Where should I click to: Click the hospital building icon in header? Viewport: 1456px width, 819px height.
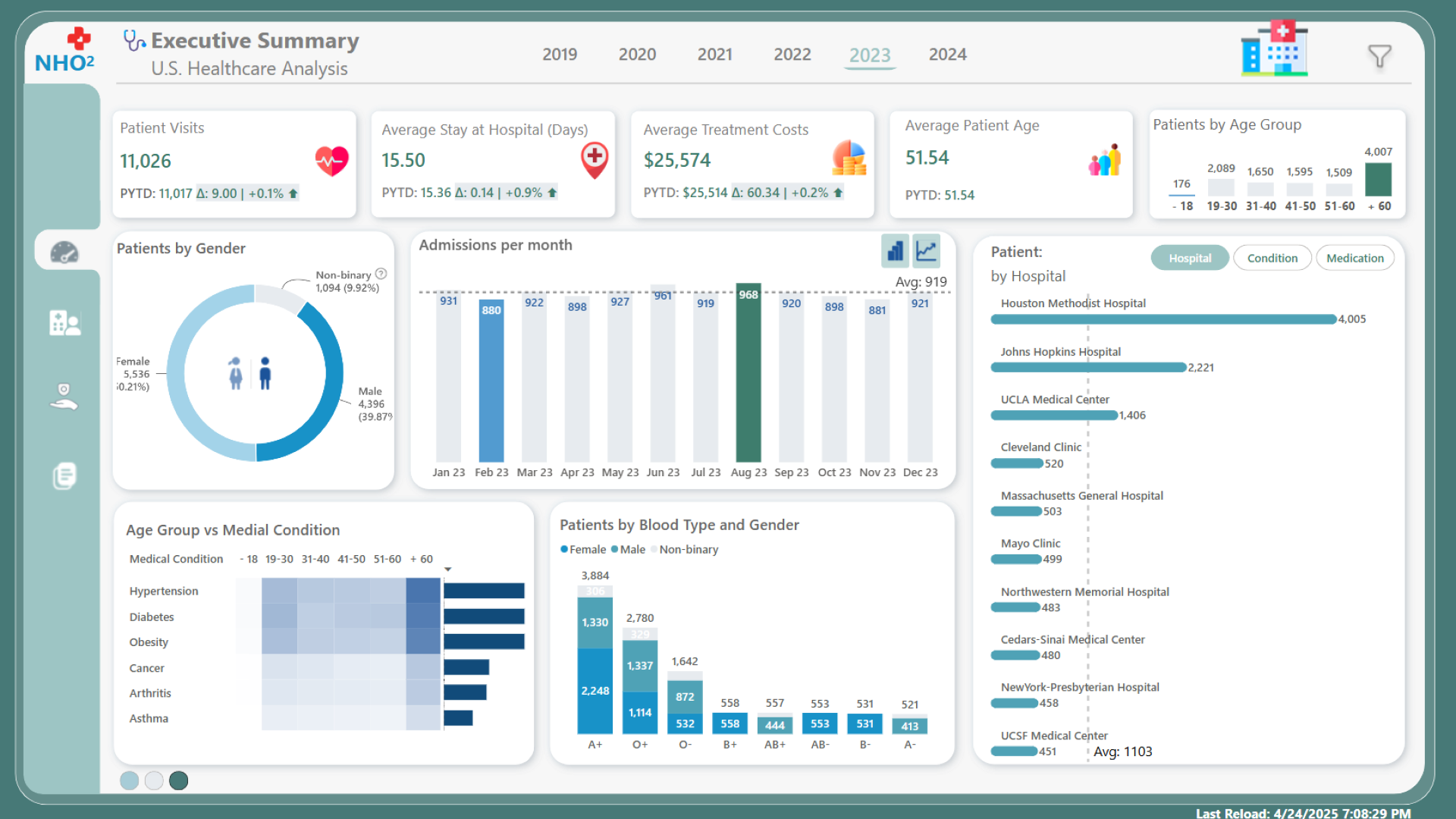pos(1274,49)
